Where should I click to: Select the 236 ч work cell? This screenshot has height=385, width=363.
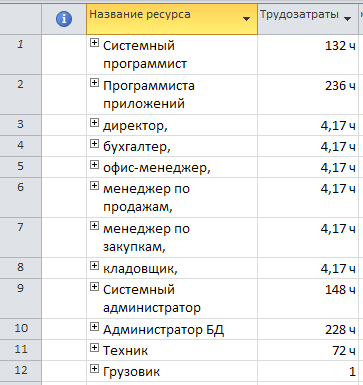308,94
